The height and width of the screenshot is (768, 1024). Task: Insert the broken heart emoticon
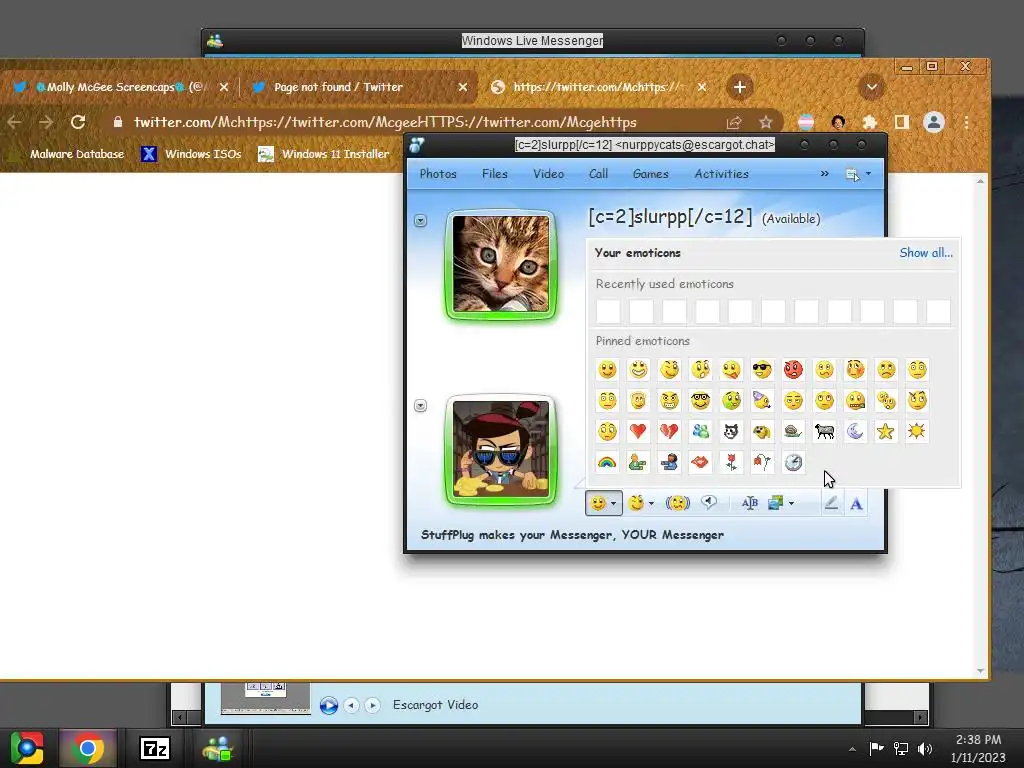tap(669, 431)
